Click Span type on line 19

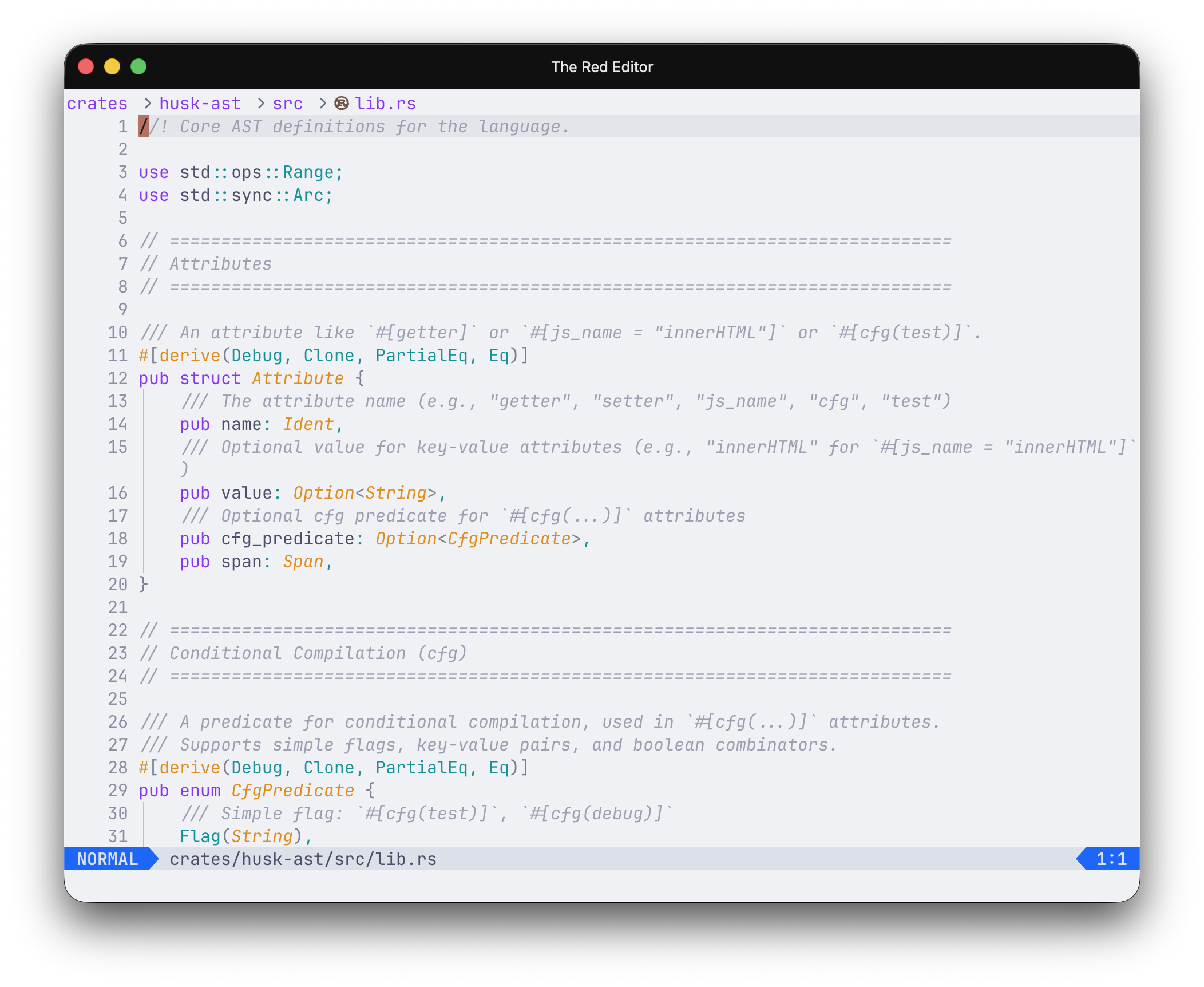tap(303, 561)
